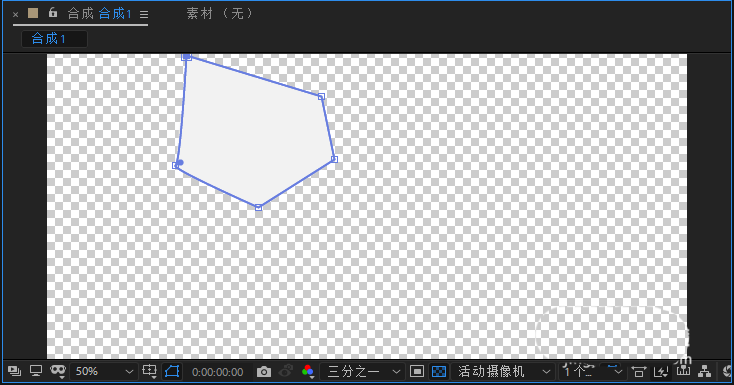Open the composition flowchart icon
The image size is (734, 385).
(x=705, y=372)
